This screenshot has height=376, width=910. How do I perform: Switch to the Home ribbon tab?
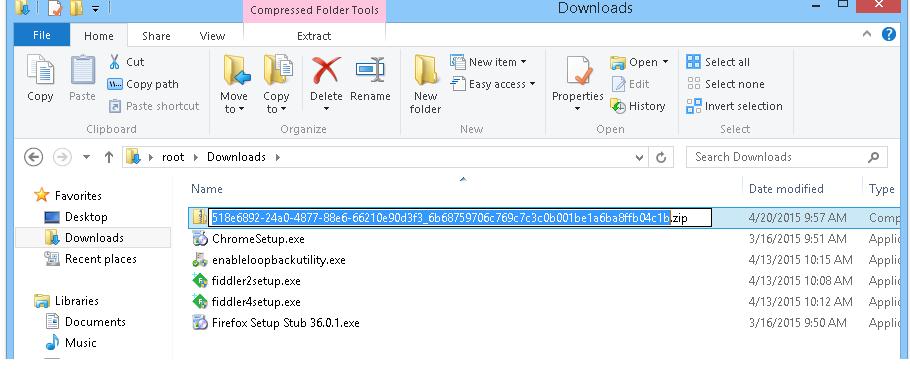coord(99,36)
